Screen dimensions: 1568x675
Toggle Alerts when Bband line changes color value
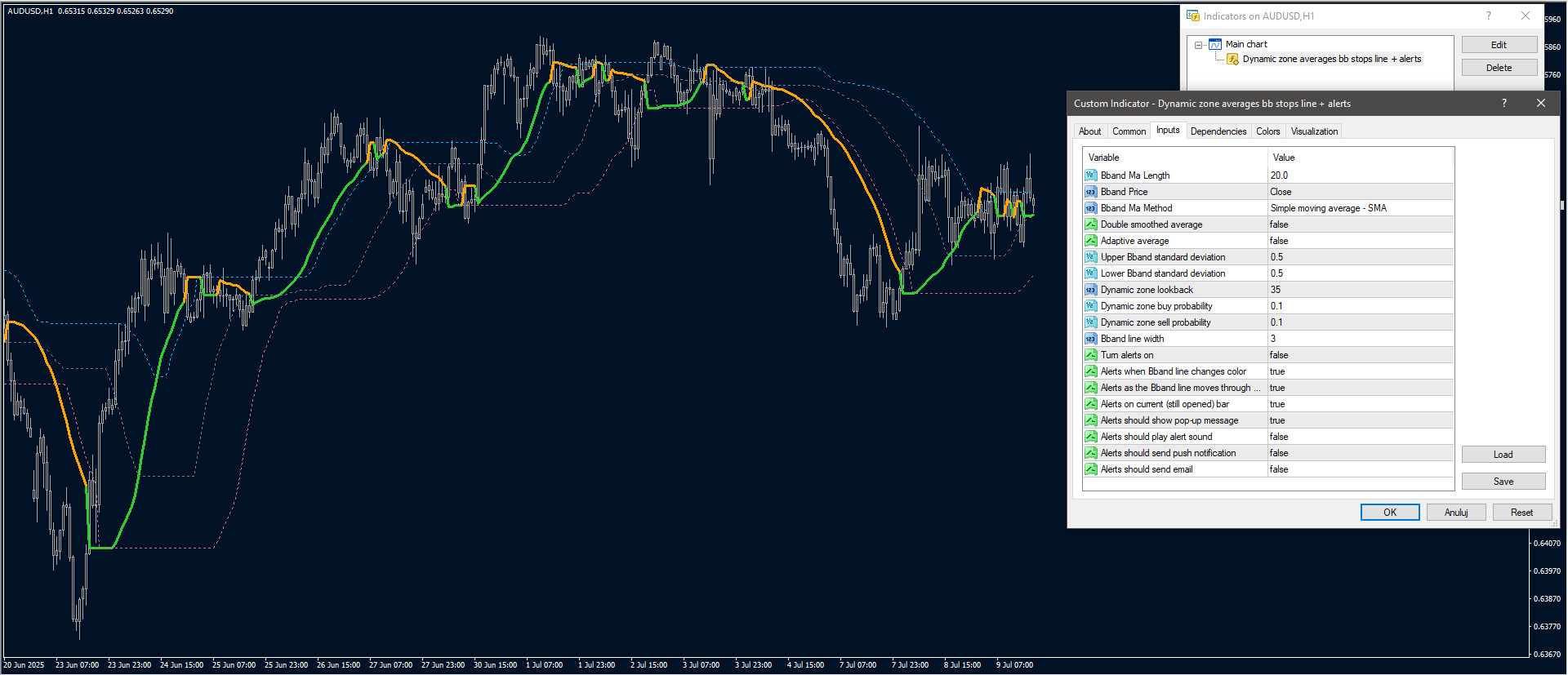coord(1361,371)
